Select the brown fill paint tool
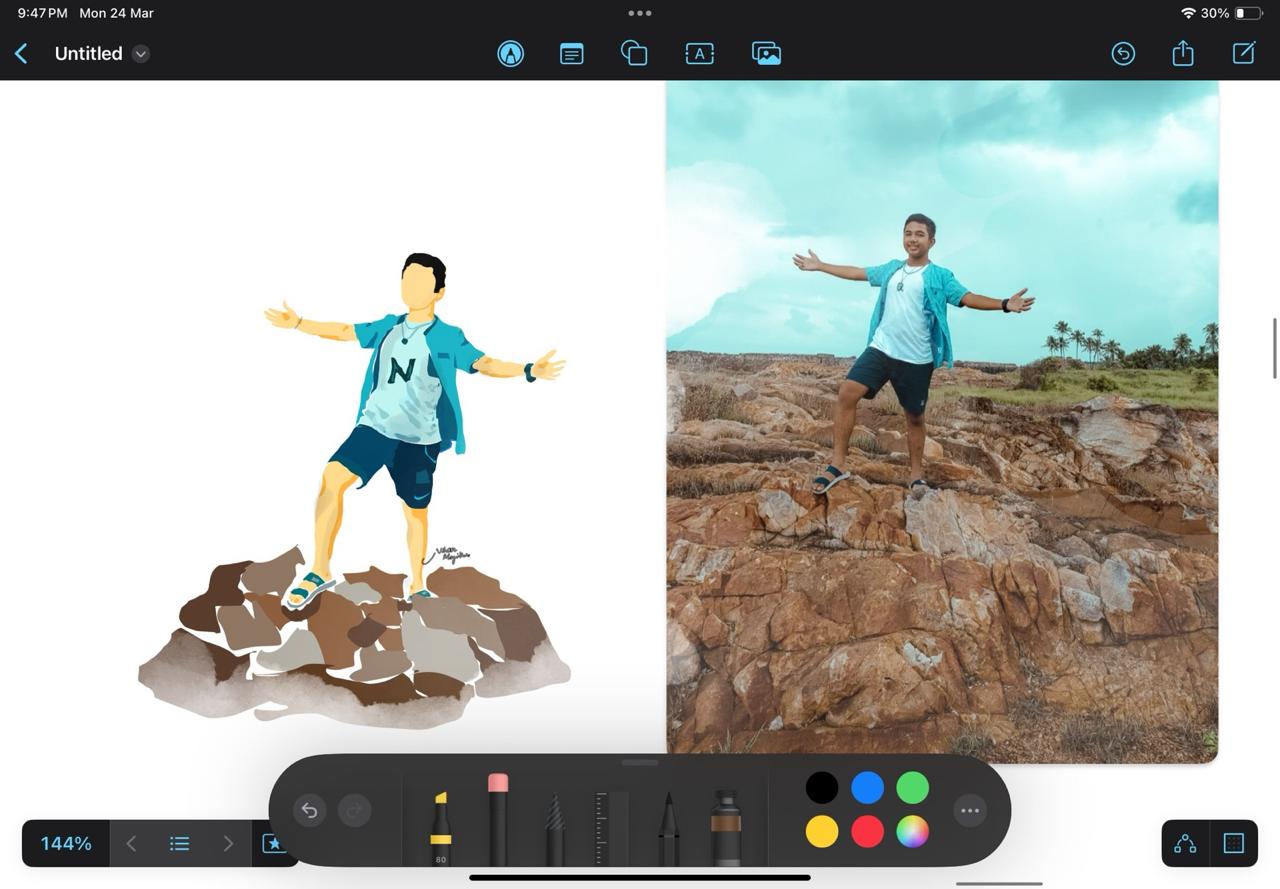Image resolution: width=1280 pixels, height=889 pixels. 726,828
